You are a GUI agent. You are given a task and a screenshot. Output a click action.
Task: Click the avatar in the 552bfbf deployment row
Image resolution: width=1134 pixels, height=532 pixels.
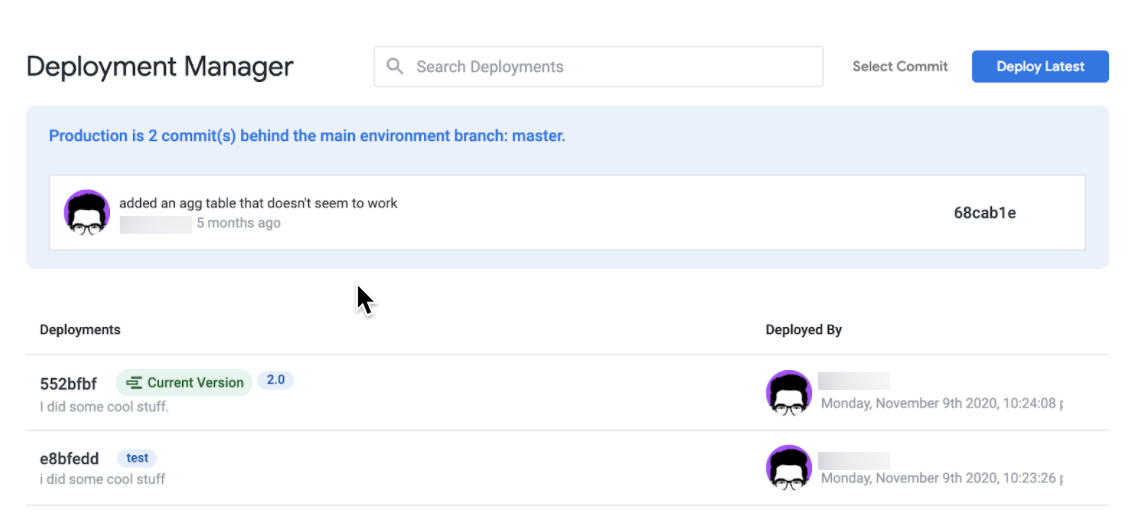coord(789,393)
